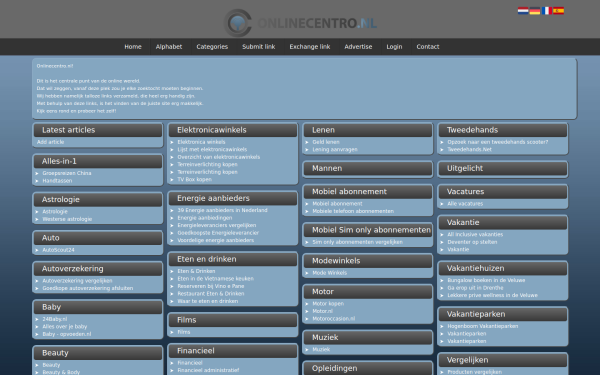Open the Mode Winkels link

pyautogui.click(x=329, y=273)
